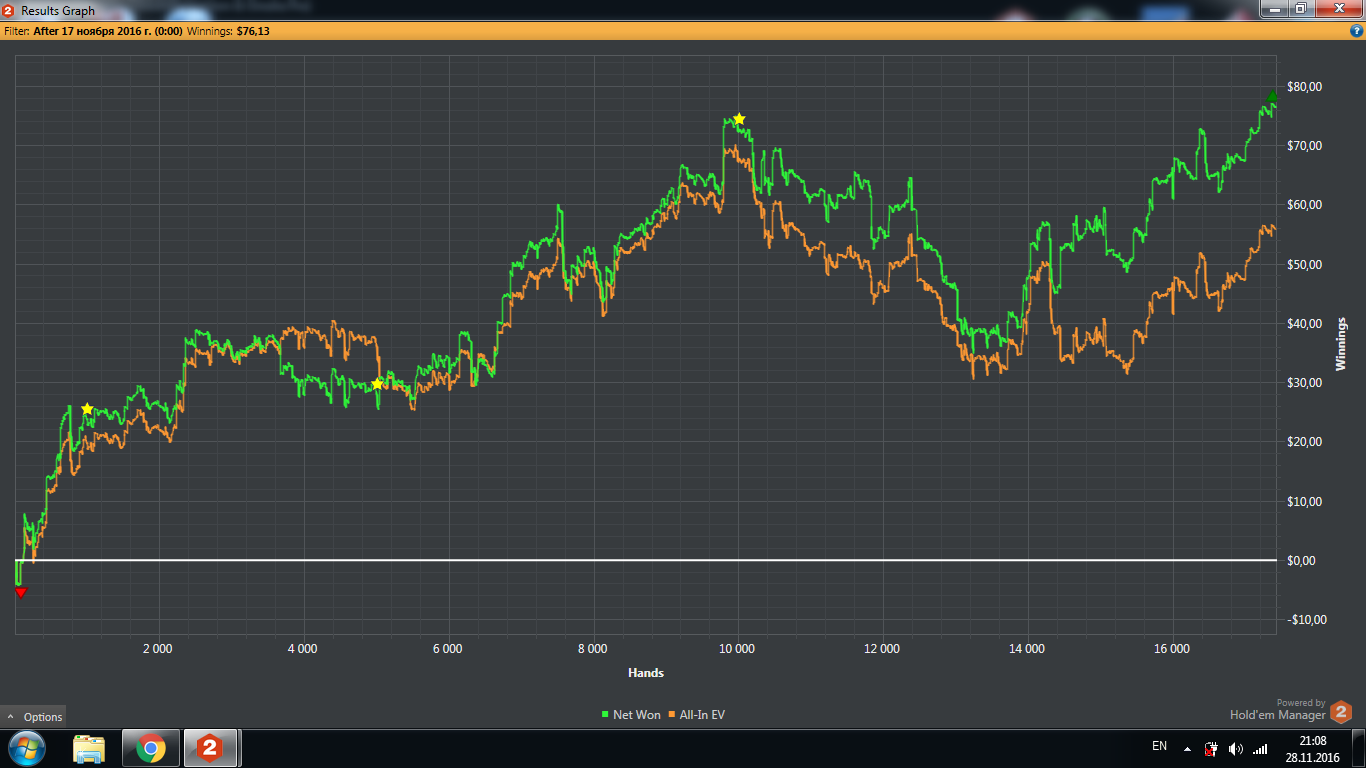Toggle the All-In EV legend entry
Viewport: 1366px width, 768px height.
(x=696, y=715)
